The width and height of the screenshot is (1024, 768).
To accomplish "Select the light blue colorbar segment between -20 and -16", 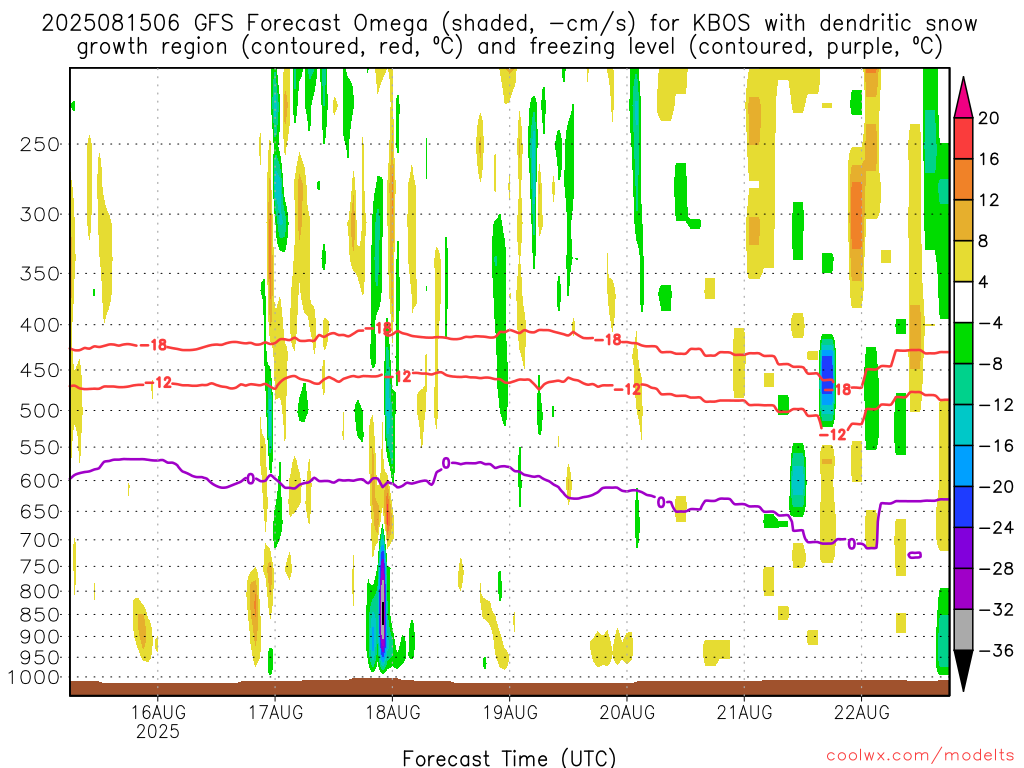I will (963, 466).
